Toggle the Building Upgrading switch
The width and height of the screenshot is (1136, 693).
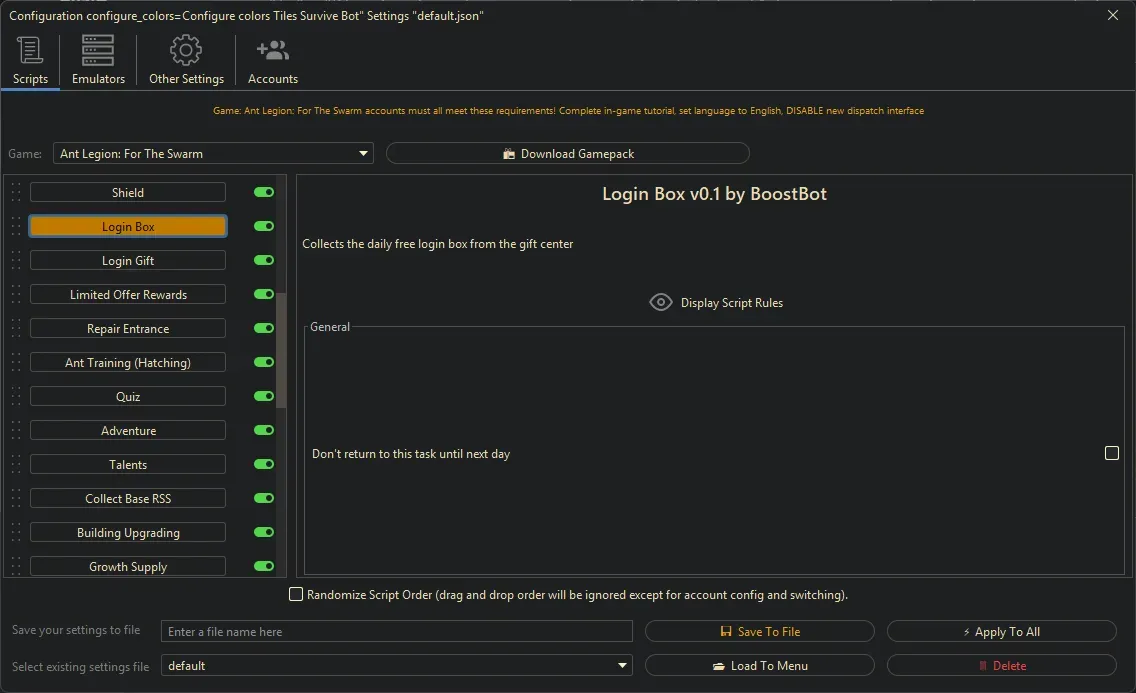pos(264,532)
